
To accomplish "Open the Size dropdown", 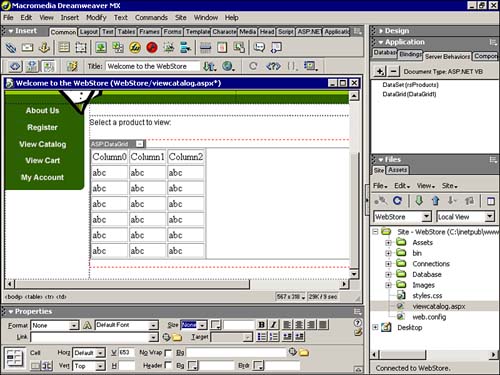I will pyautogui.click(x=202, y=325).
